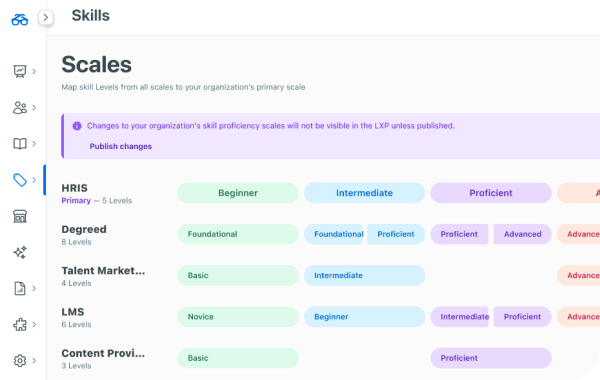The width and height of the screenshot is (600, 380).
Task: Expand the report document section chevron
Action: [34, 288]
